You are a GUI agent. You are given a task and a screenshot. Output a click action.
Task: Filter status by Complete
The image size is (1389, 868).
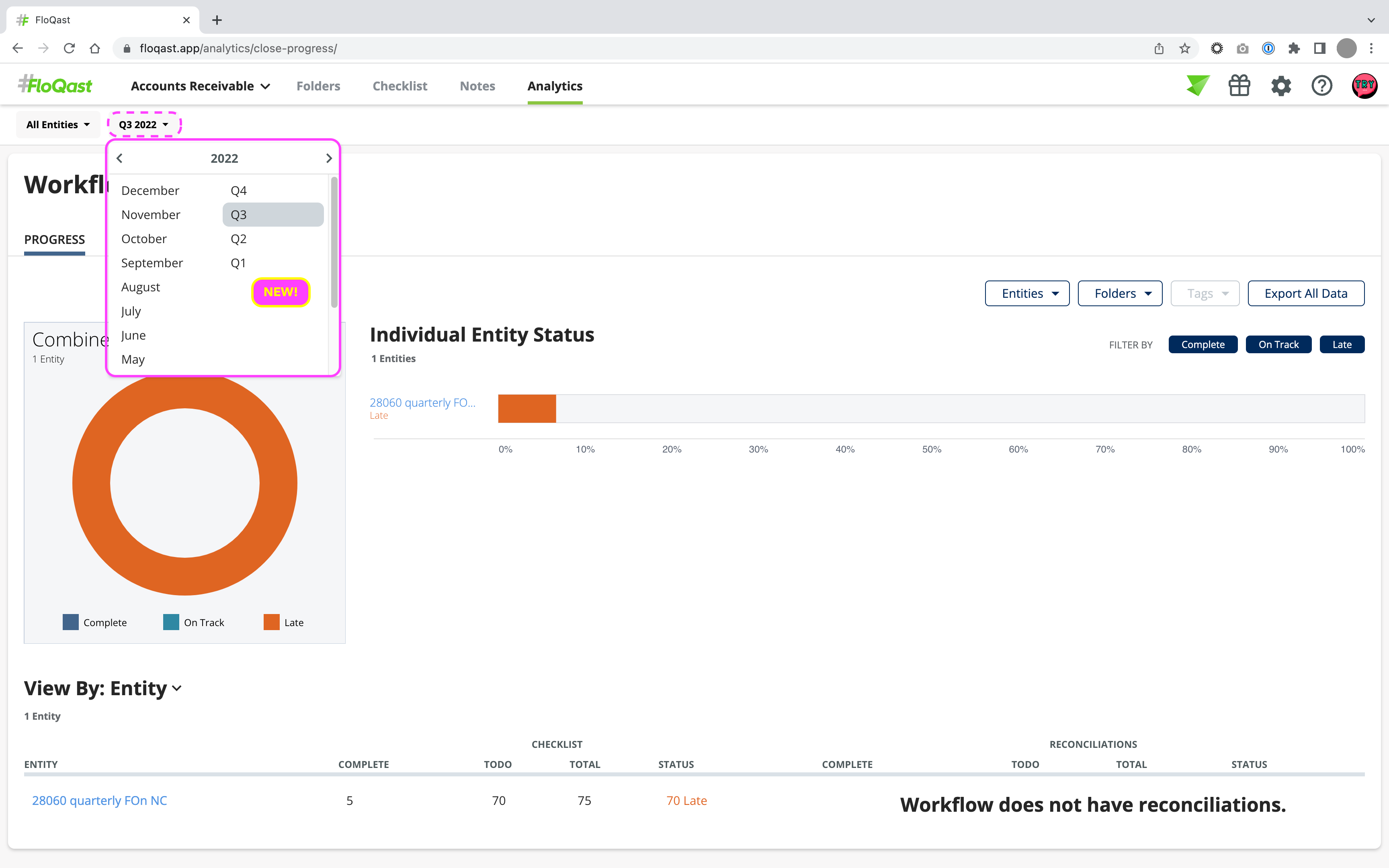tap(1203, 344)
